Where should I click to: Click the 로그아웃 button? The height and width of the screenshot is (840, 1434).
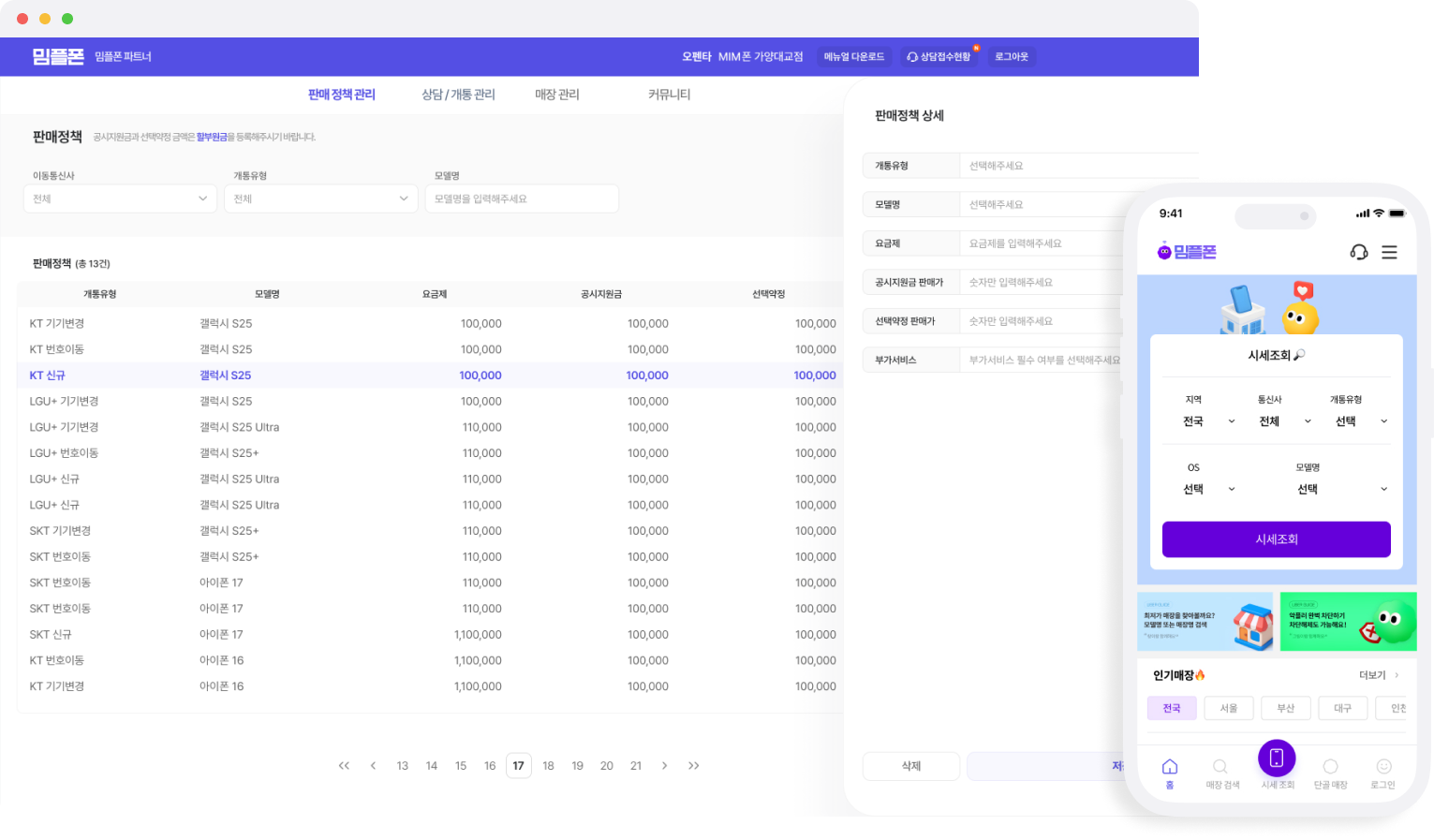(x=1012, y=57)
